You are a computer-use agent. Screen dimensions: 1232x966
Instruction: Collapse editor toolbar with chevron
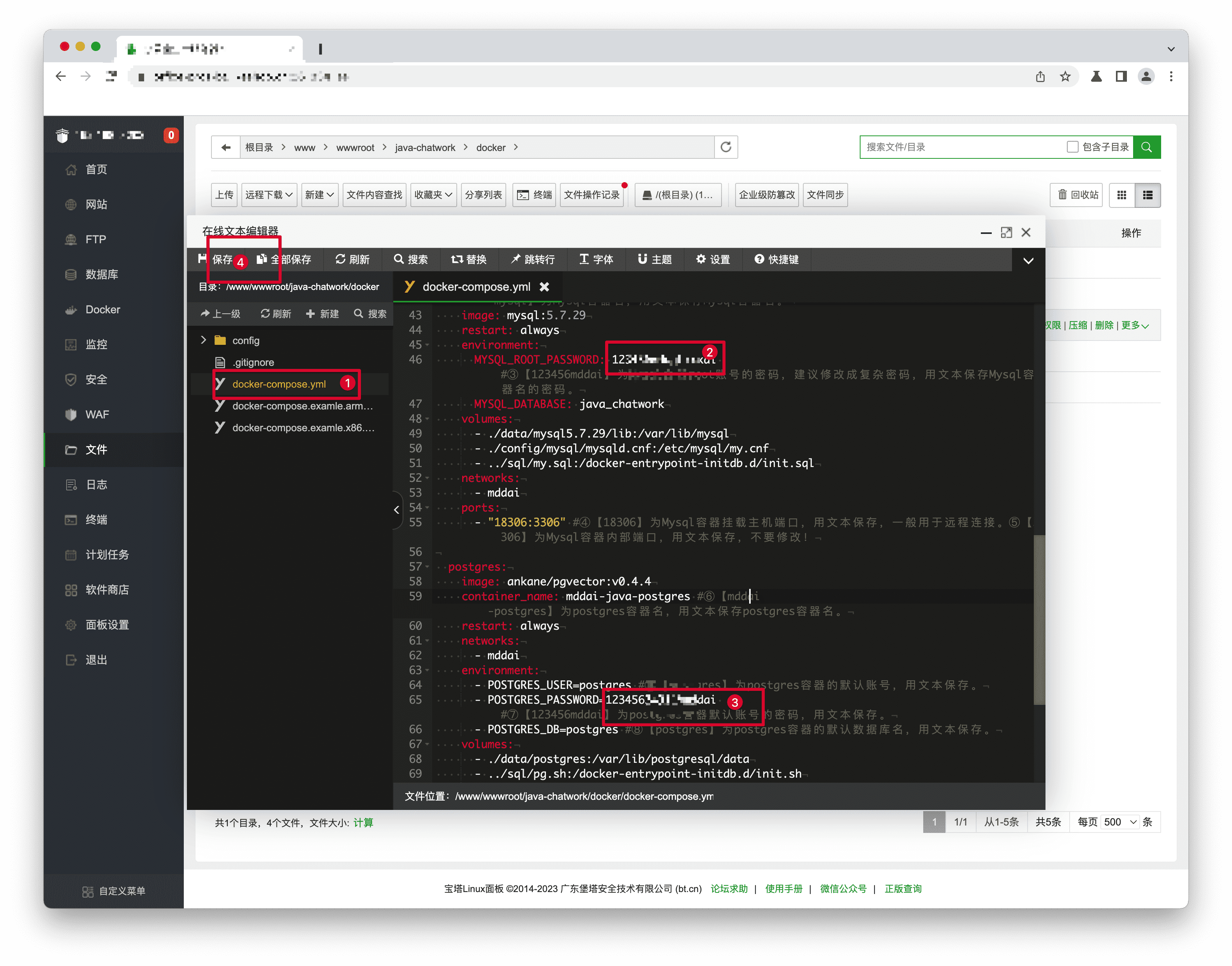(1028, 261)
